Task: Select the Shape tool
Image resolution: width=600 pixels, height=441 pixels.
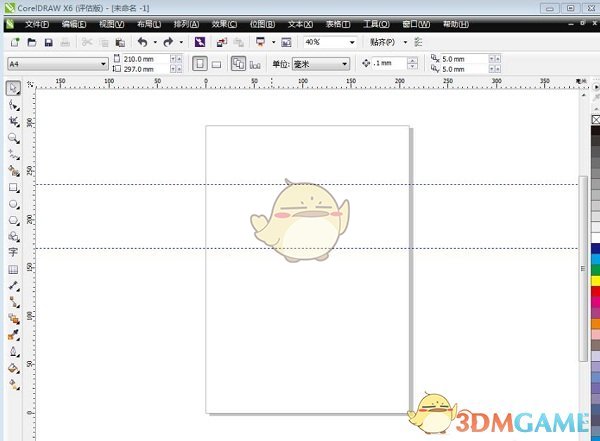Action: point(14,105)
